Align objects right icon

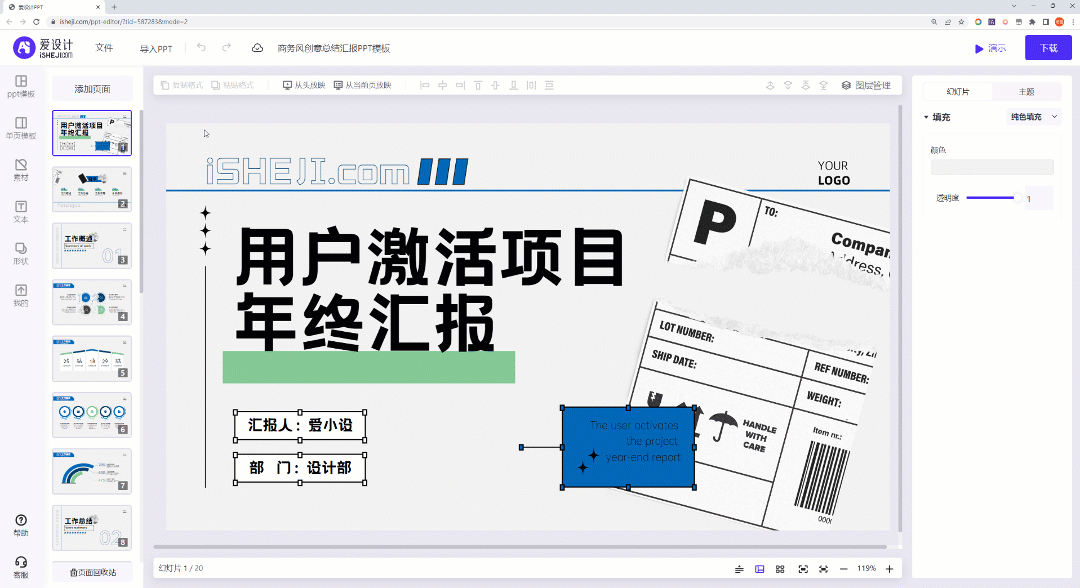click(460, 85)
